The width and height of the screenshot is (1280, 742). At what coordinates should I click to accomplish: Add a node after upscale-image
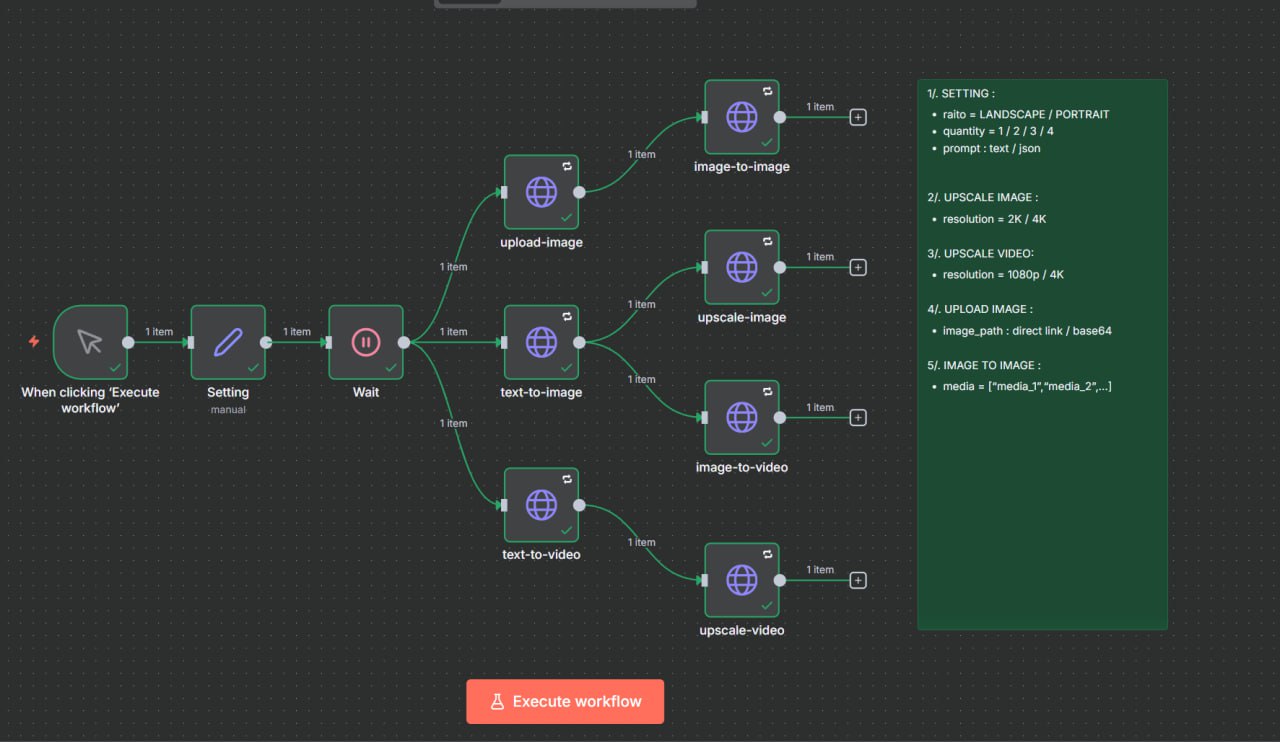coord(858,267)
